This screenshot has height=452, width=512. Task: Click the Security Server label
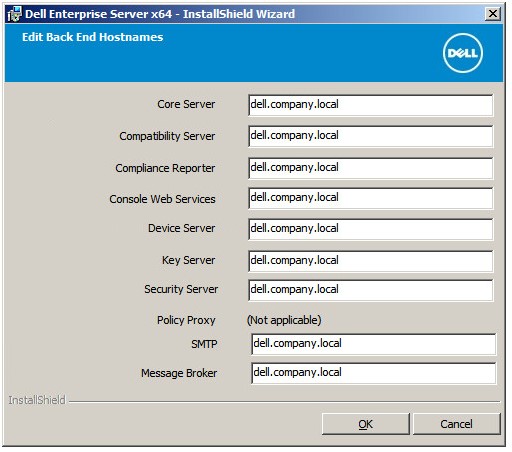tap(181, 289)
